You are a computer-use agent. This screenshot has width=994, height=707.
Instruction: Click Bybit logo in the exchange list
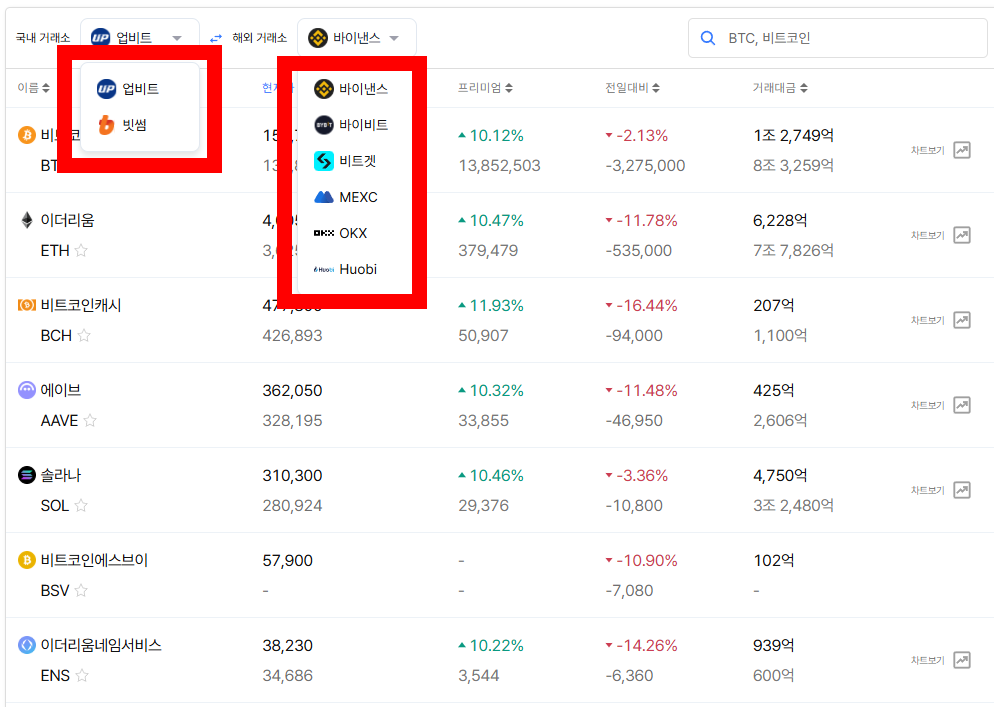click(324, 125)
